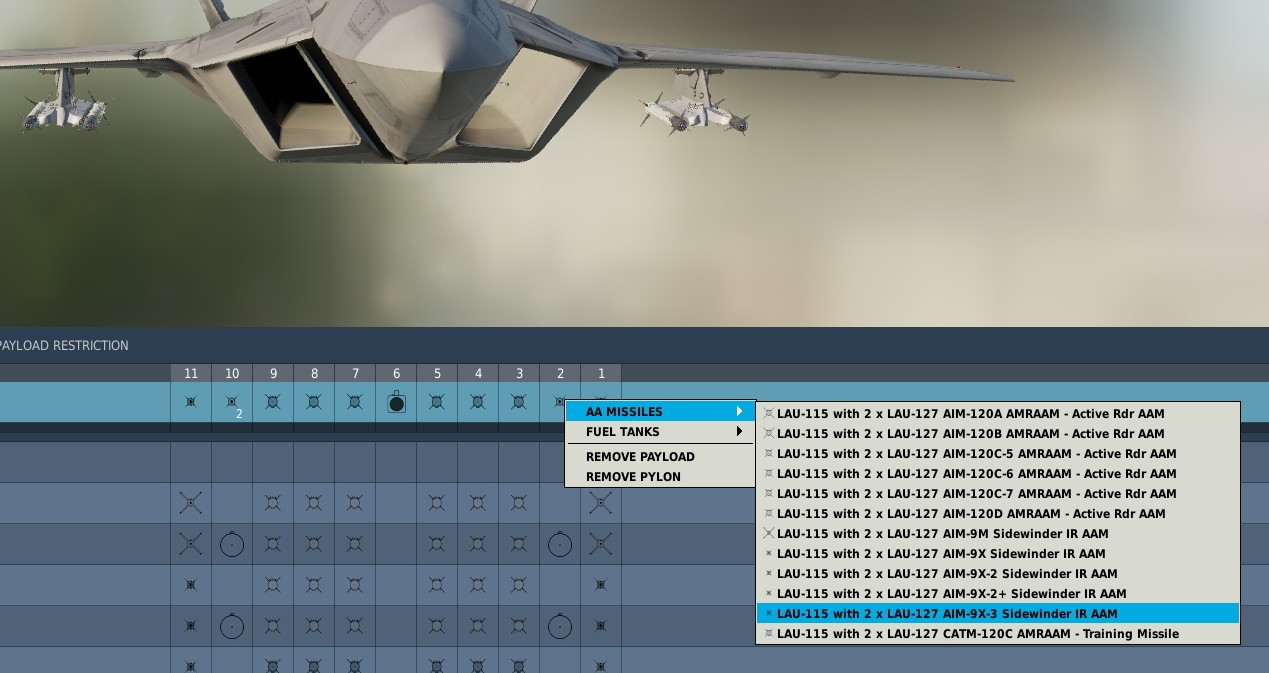Pick pylon 7 missile icon in highlighted row
The image size is (1269, 673).
pos(355,402)
